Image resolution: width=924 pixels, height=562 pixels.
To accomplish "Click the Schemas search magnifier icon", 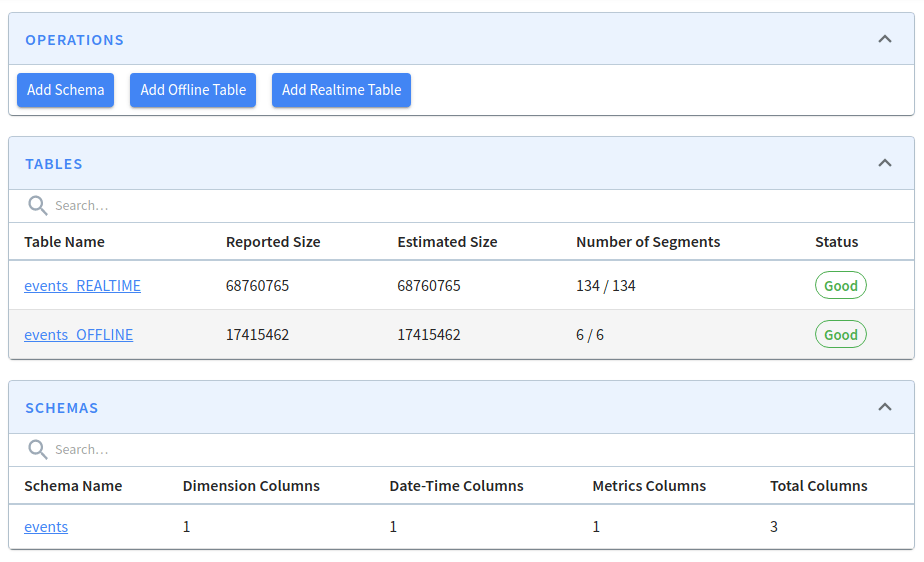I will [38, 449].
